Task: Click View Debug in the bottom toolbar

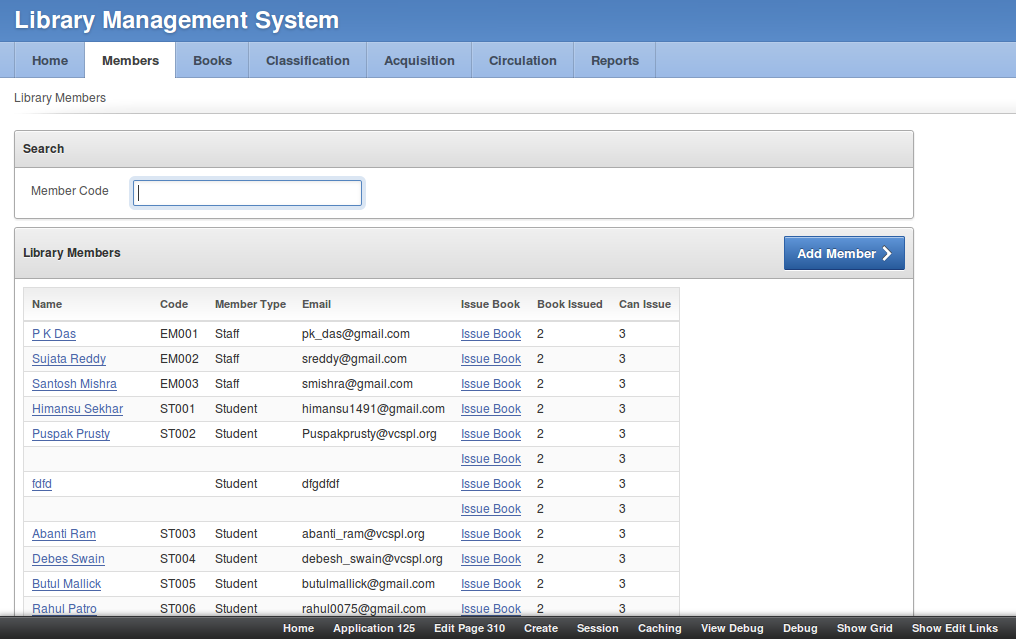Action: (x=732, y=628)
